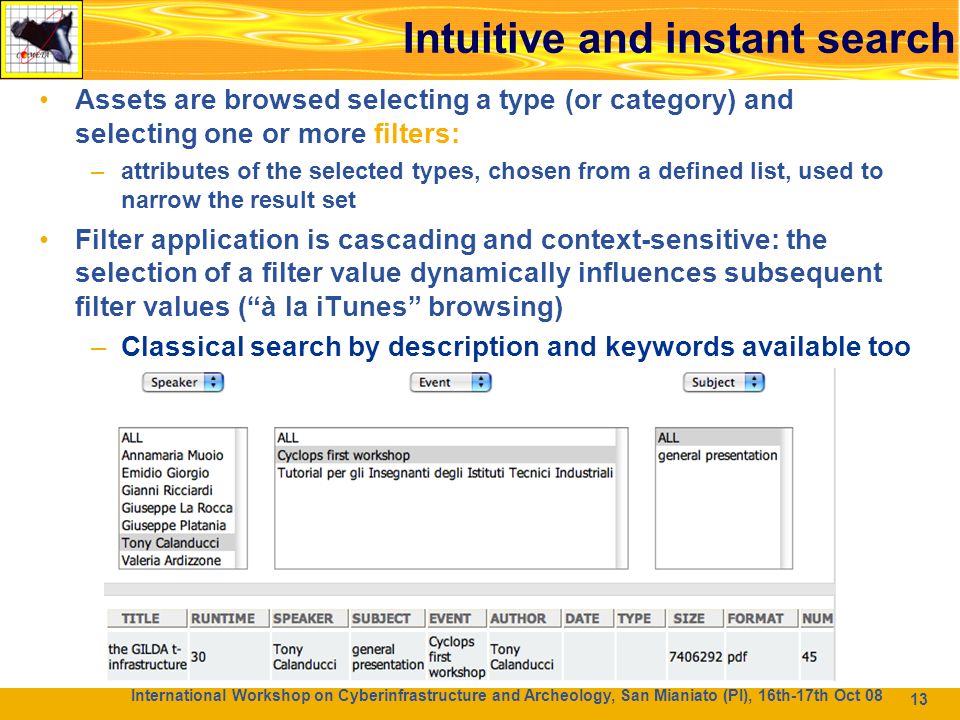The image size is (960, 720).
Task: Click the size value 7406292
Action: click(696, 657)
